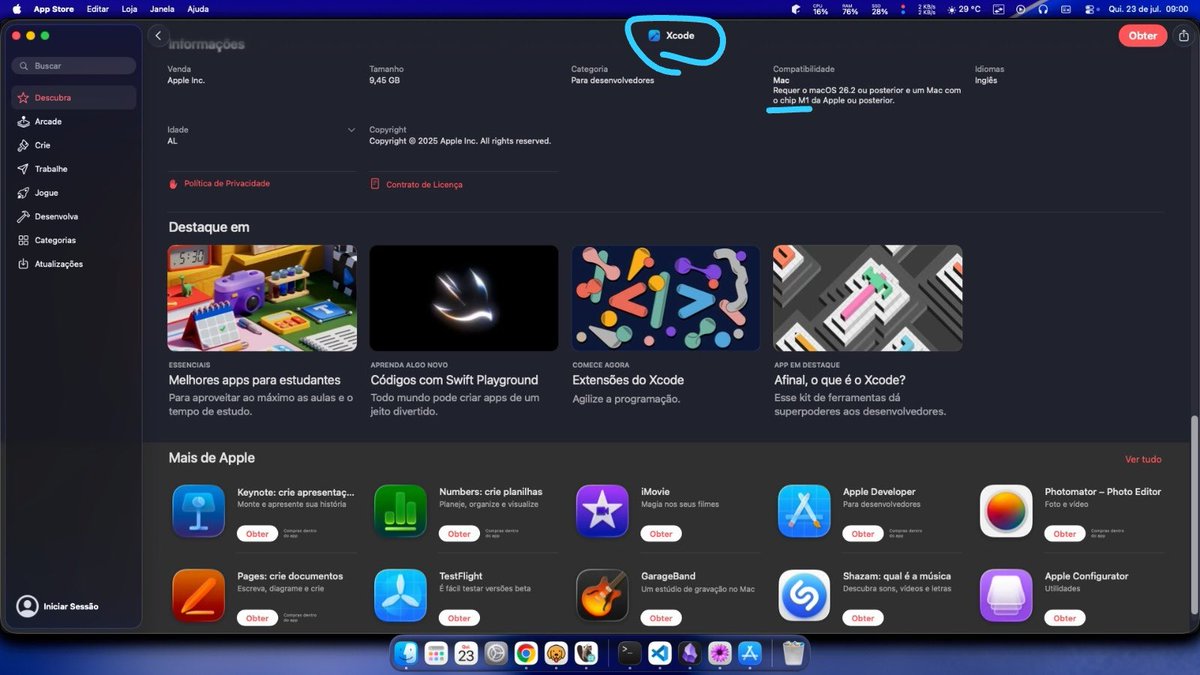Open the Categorias sidebar section
This screenshot has width=1200, height=675.
(74, 241)
